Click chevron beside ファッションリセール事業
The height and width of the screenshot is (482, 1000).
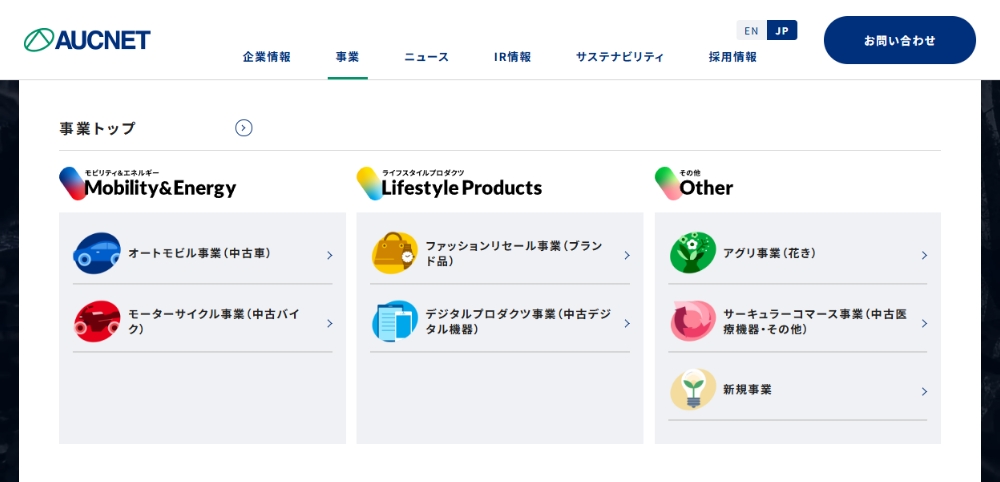tap(627, 255)
